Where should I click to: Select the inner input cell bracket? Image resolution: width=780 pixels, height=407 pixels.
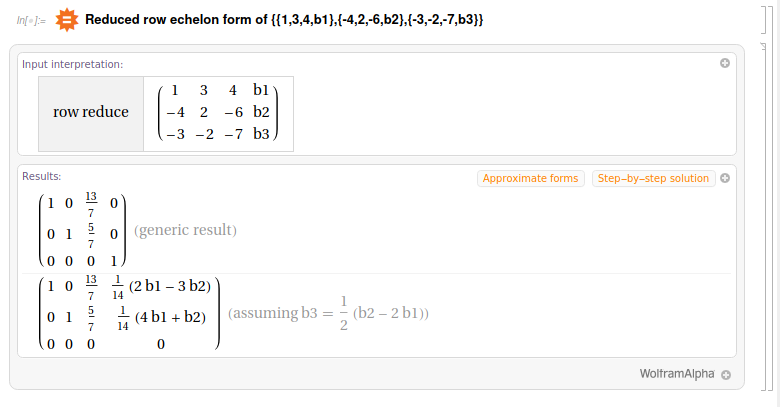click(764, 20)
